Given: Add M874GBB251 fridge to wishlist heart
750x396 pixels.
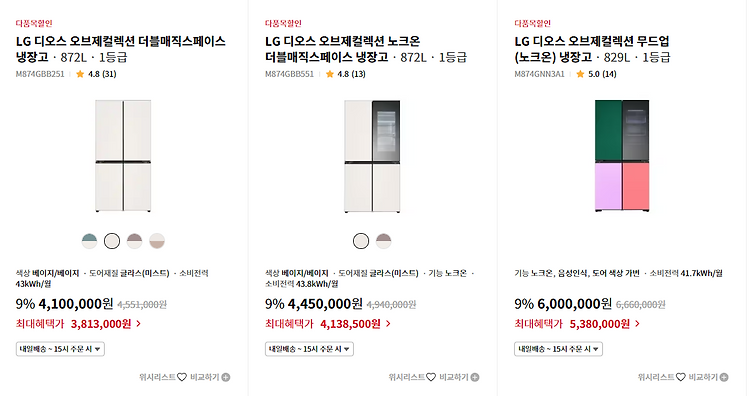Looking at the screenshot, I should 182,377.
